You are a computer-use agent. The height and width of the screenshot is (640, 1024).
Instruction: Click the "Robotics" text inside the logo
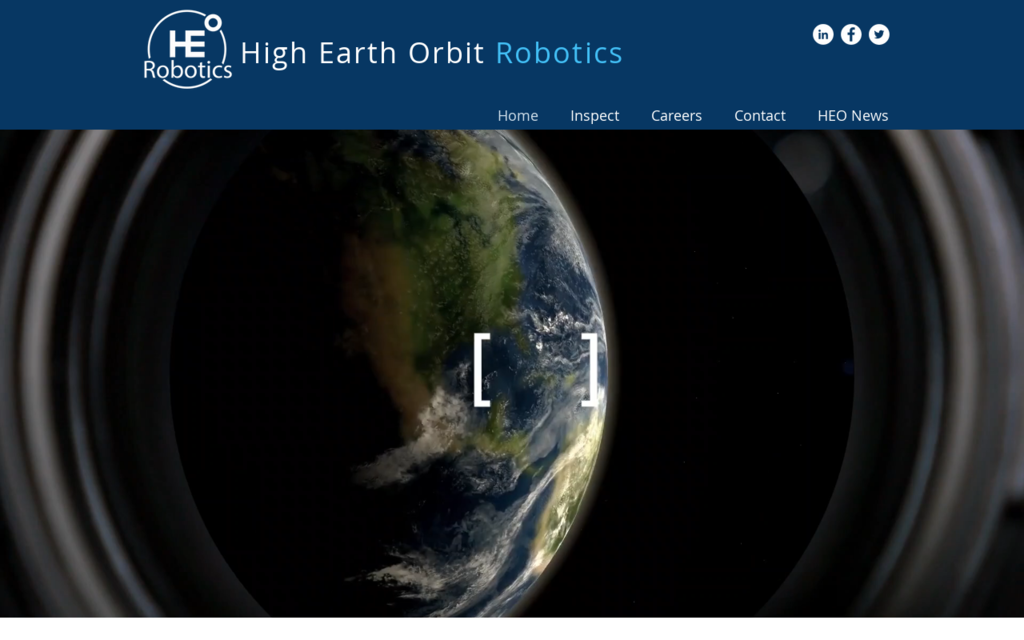pos(187,71)
